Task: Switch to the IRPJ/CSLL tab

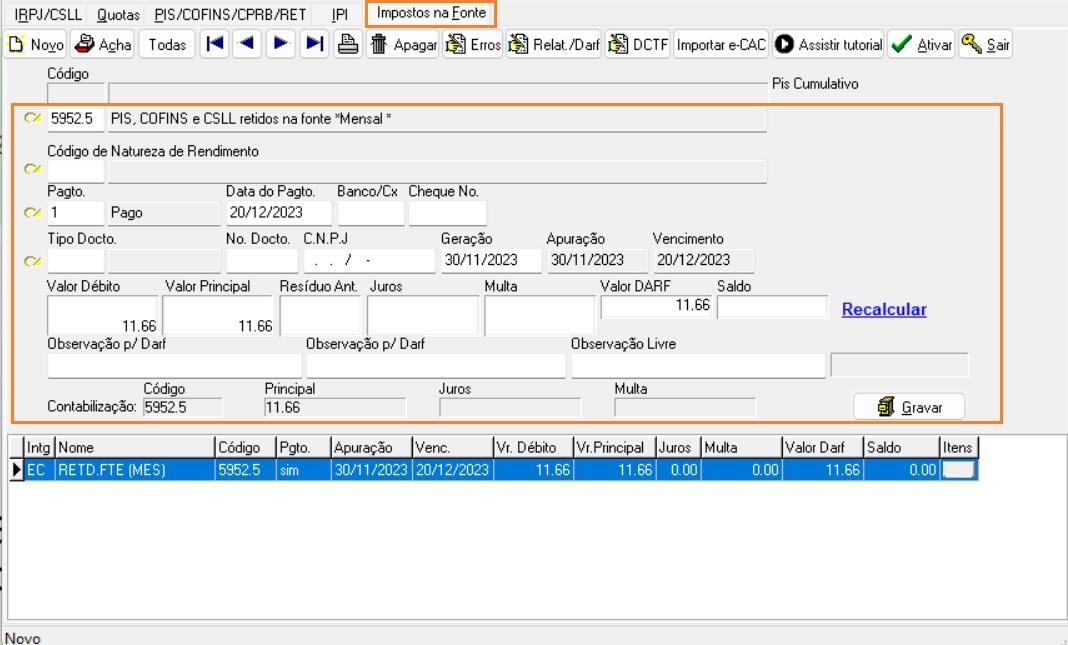Action: coord(48,14)
